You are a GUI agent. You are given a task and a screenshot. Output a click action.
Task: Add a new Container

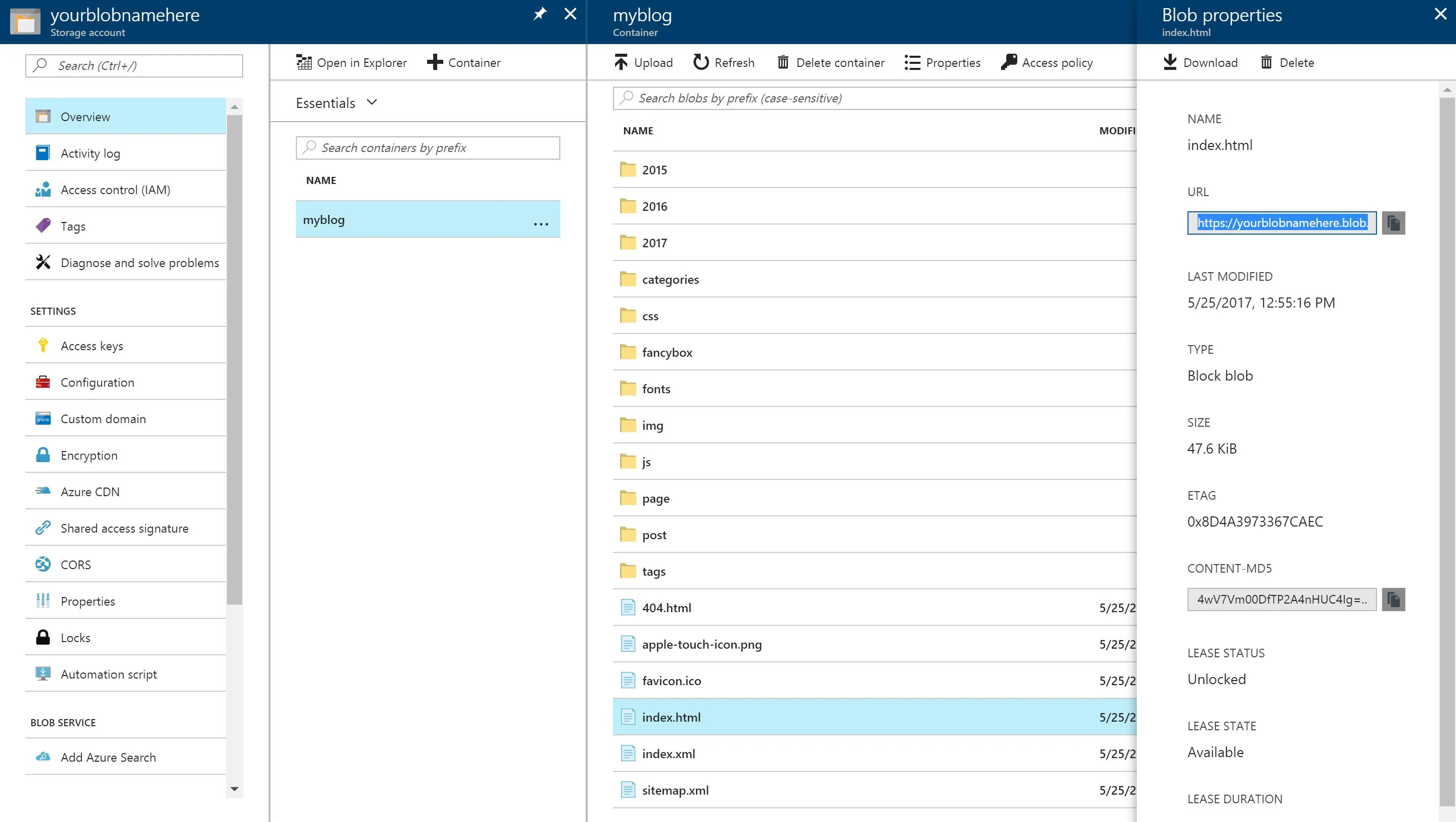pyautogui.click(x=464, y=62)
